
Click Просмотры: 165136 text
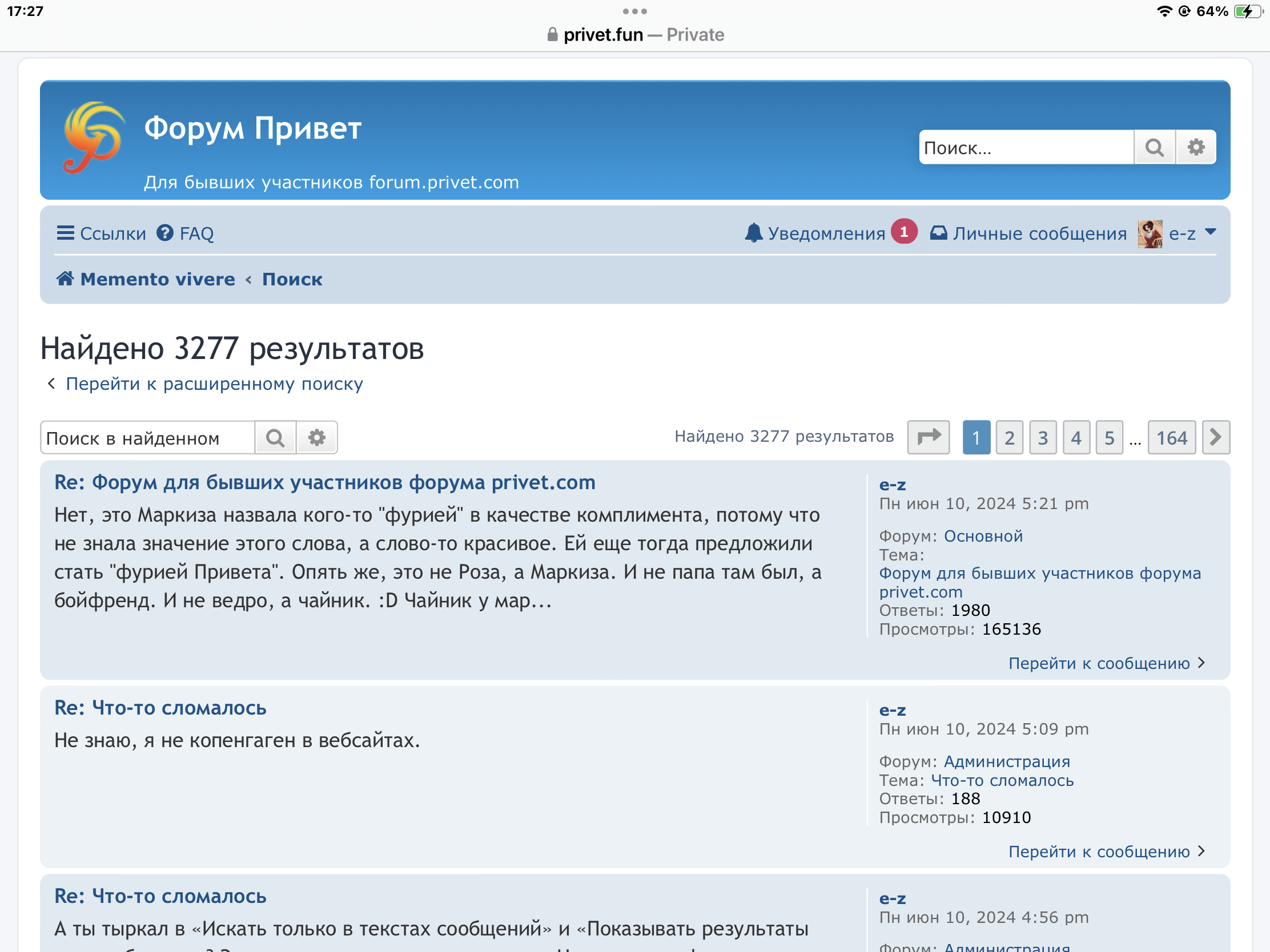[x=960, y=630]
